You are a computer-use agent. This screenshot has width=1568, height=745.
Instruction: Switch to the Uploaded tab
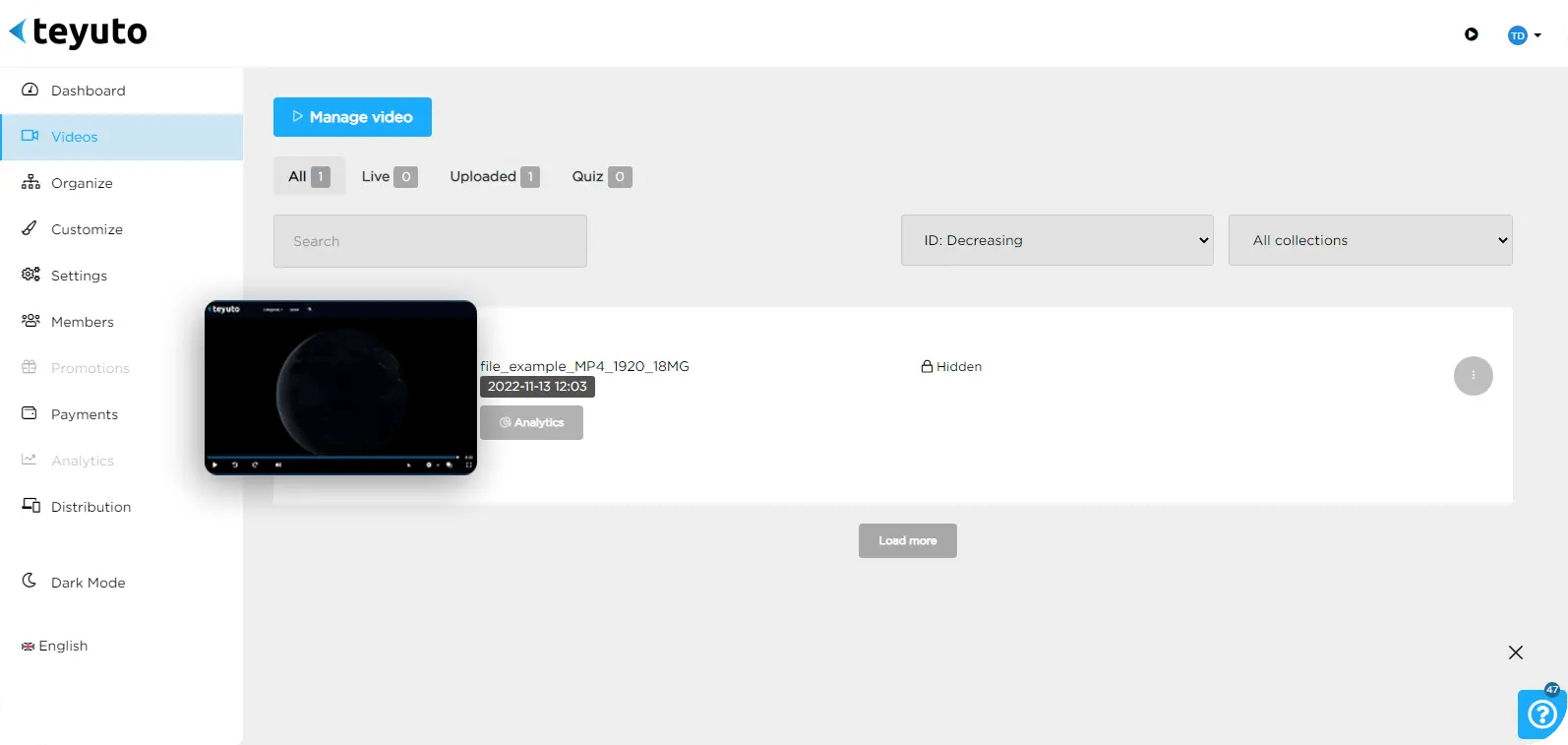click(495, 176)
